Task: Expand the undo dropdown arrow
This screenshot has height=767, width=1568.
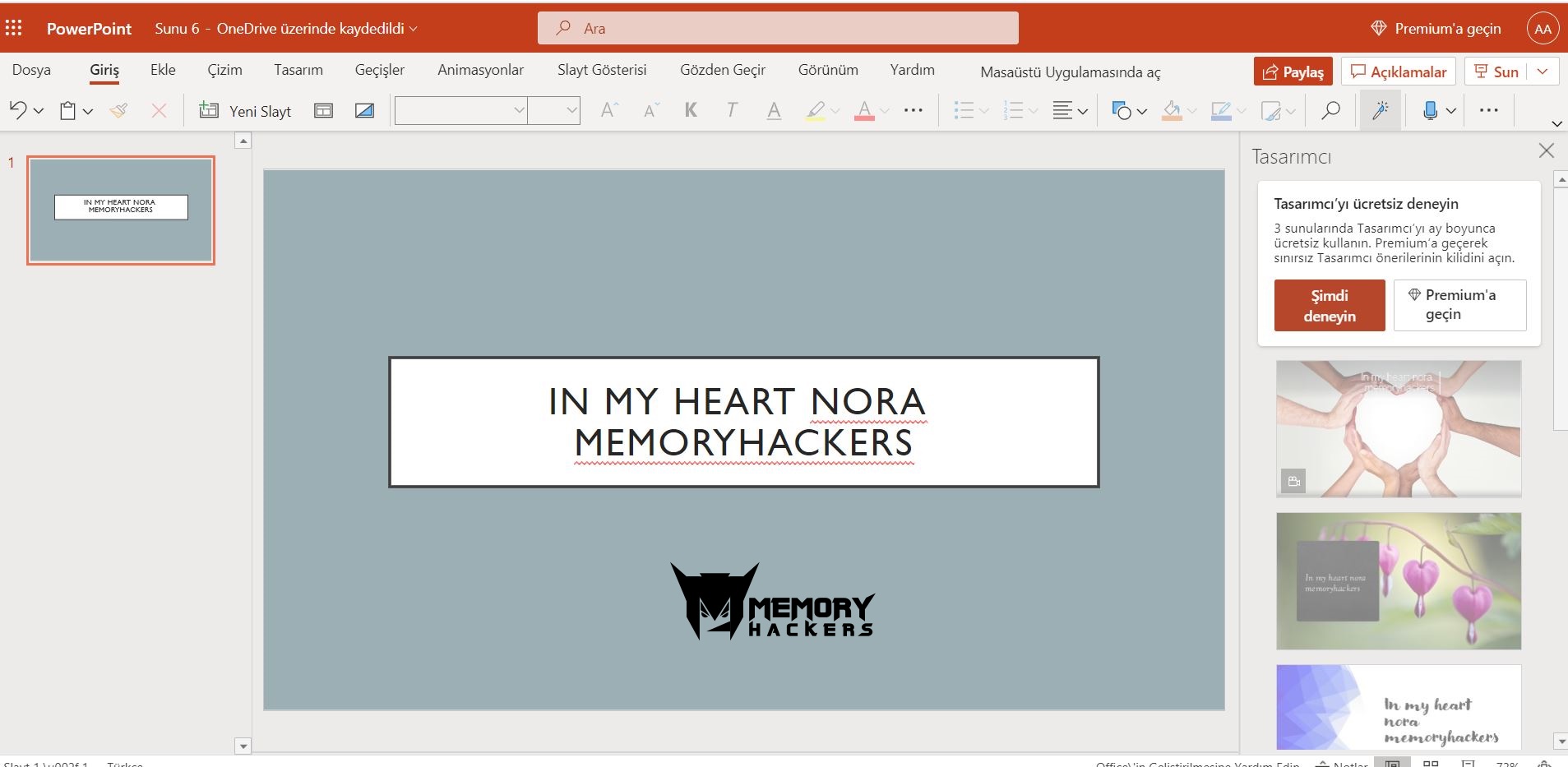Action: (38, 111)
